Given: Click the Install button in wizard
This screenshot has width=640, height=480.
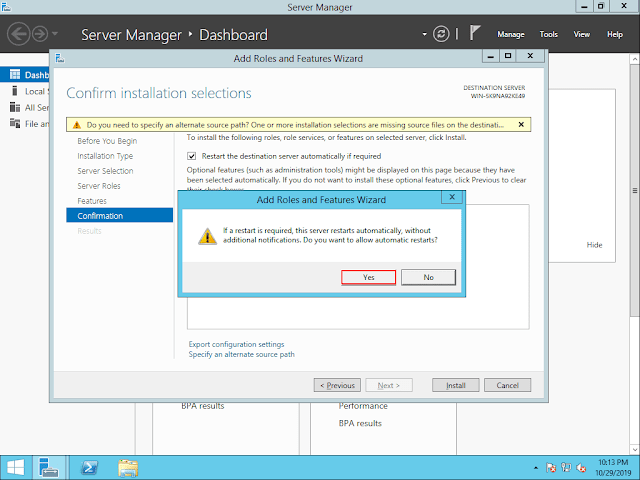Looking at the screenshot, I should point(456,385).
